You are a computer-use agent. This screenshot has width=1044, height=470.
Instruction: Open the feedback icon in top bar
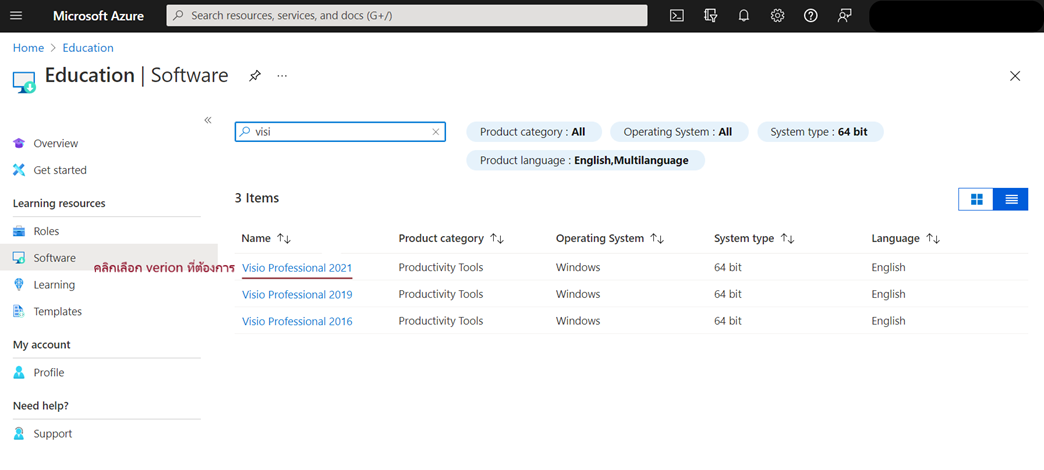coord(845,16)
